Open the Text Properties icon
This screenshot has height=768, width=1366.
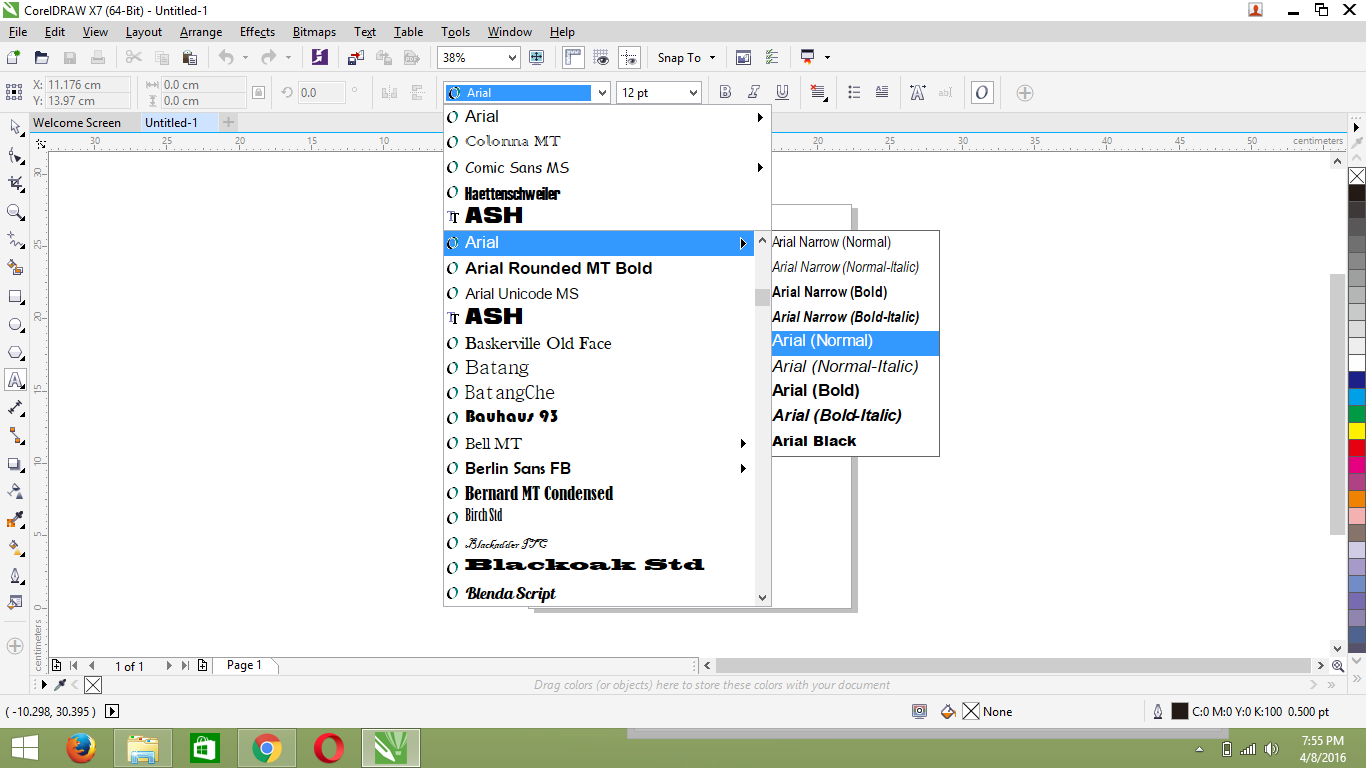(x=917, y=93)
